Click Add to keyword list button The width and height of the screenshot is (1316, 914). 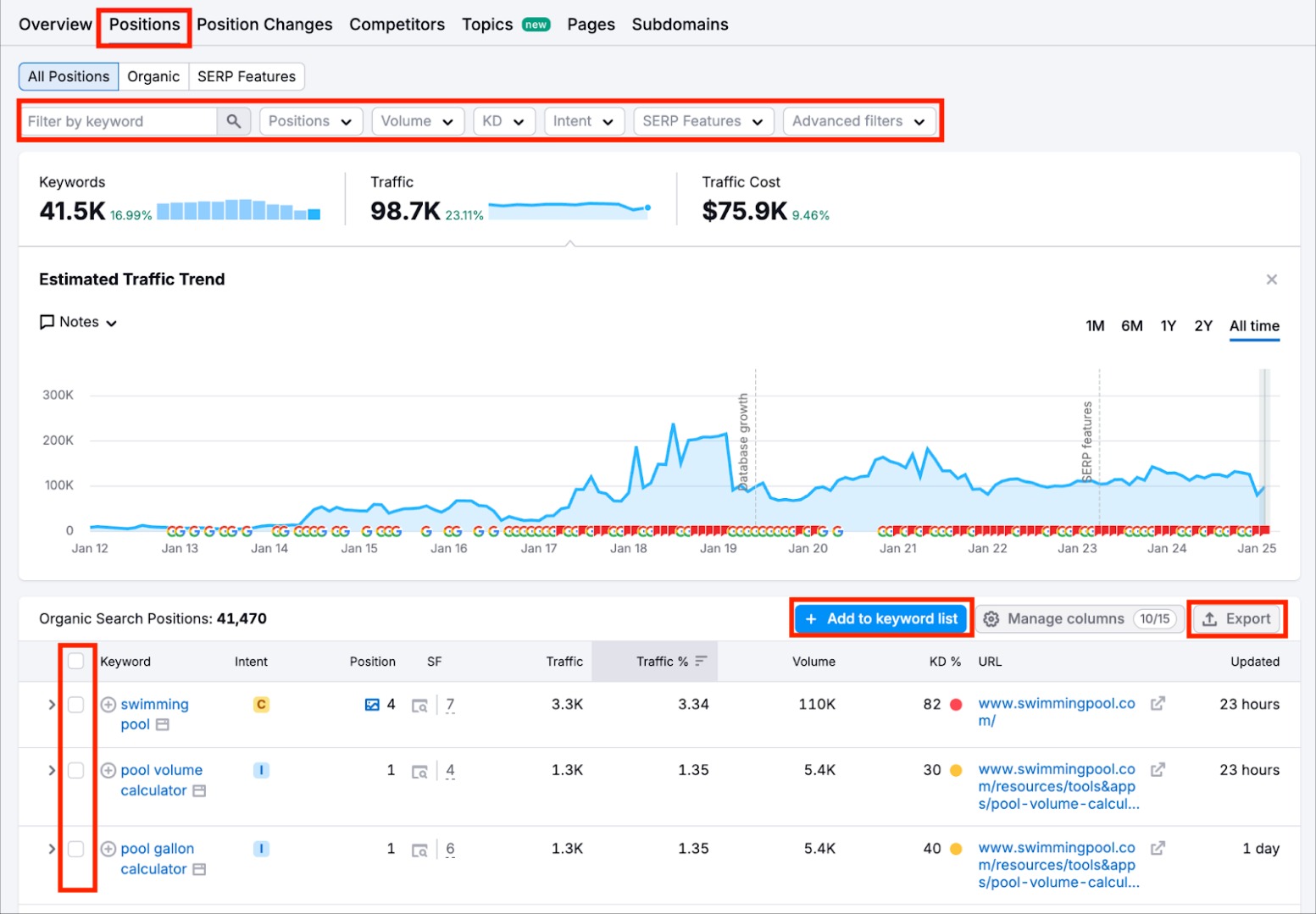pyautogui.click(x=881, y=619)
